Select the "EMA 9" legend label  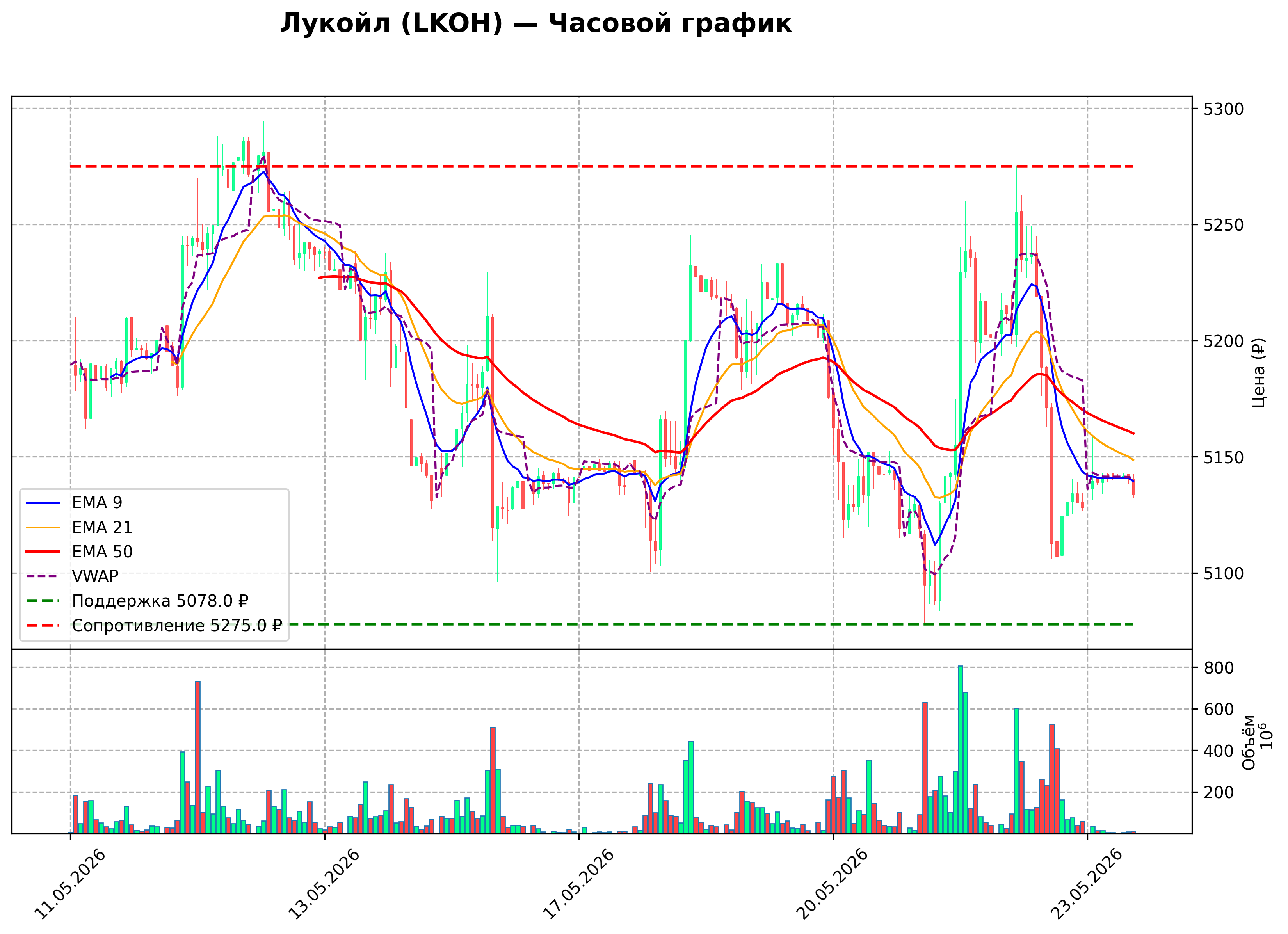pyautogui.click(x=97, y=502)
